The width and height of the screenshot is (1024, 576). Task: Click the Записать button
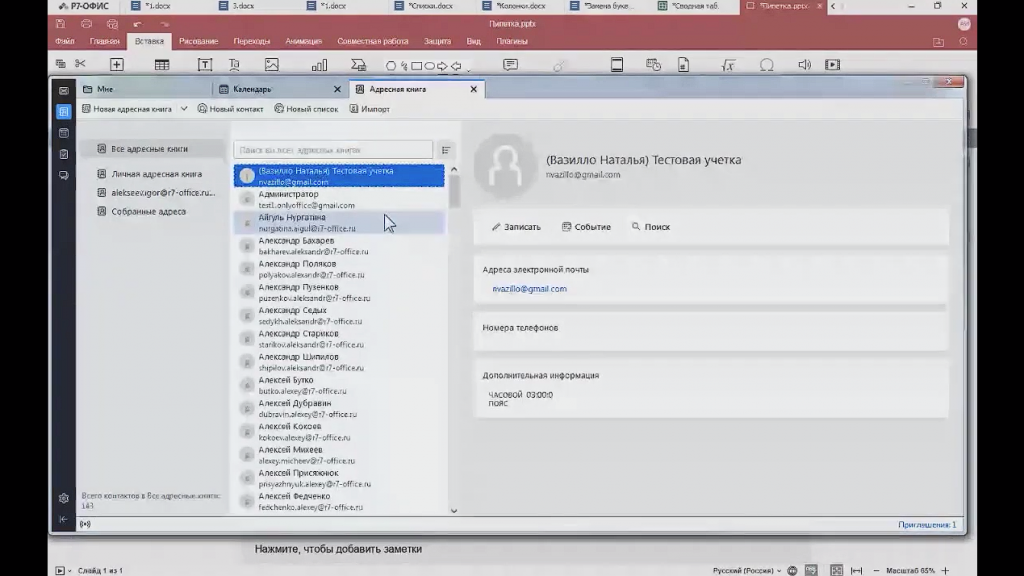(x=517, y=227)
